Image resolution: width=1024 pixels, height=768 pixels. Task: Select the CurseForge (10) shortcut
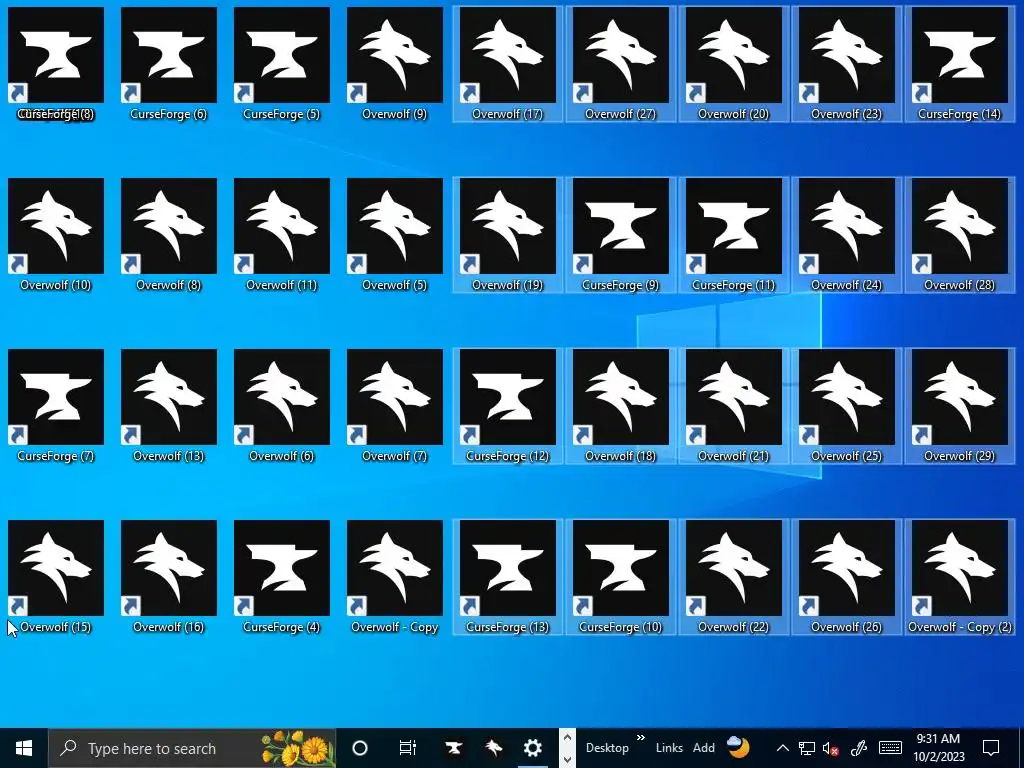pyautogui.click(x=620, y=577)
